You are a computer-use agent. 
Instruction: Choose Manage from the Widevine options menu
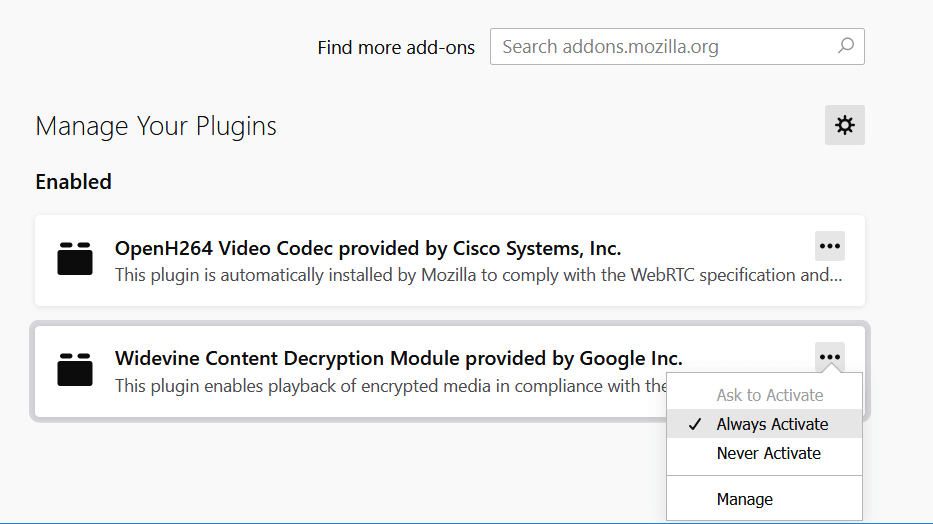point(745,499)
